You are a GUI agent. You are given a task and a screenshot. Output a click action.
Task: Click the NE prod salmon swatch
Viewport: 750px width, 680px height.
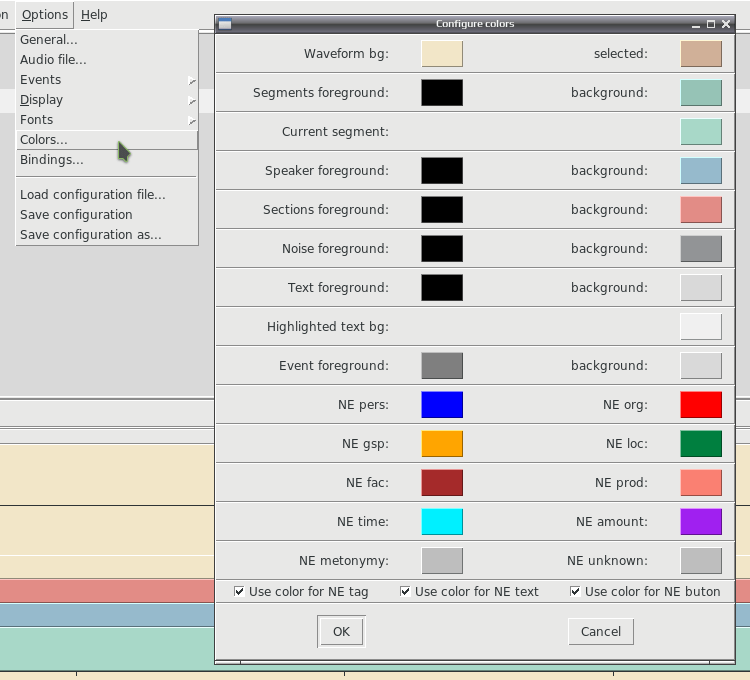(x=701, y=483)
